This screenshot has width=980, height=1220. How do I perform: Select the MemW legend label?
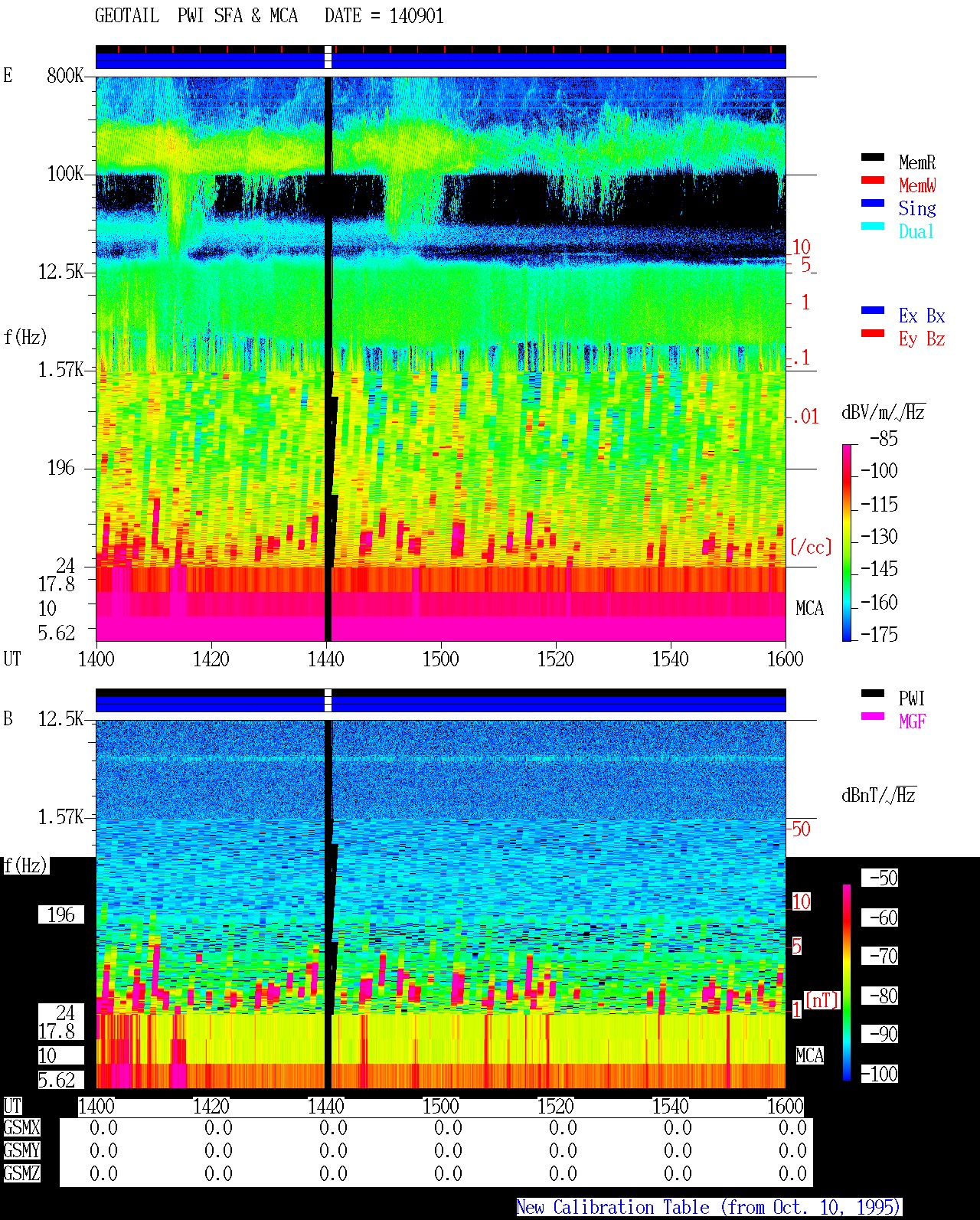(x=917, y=185)
